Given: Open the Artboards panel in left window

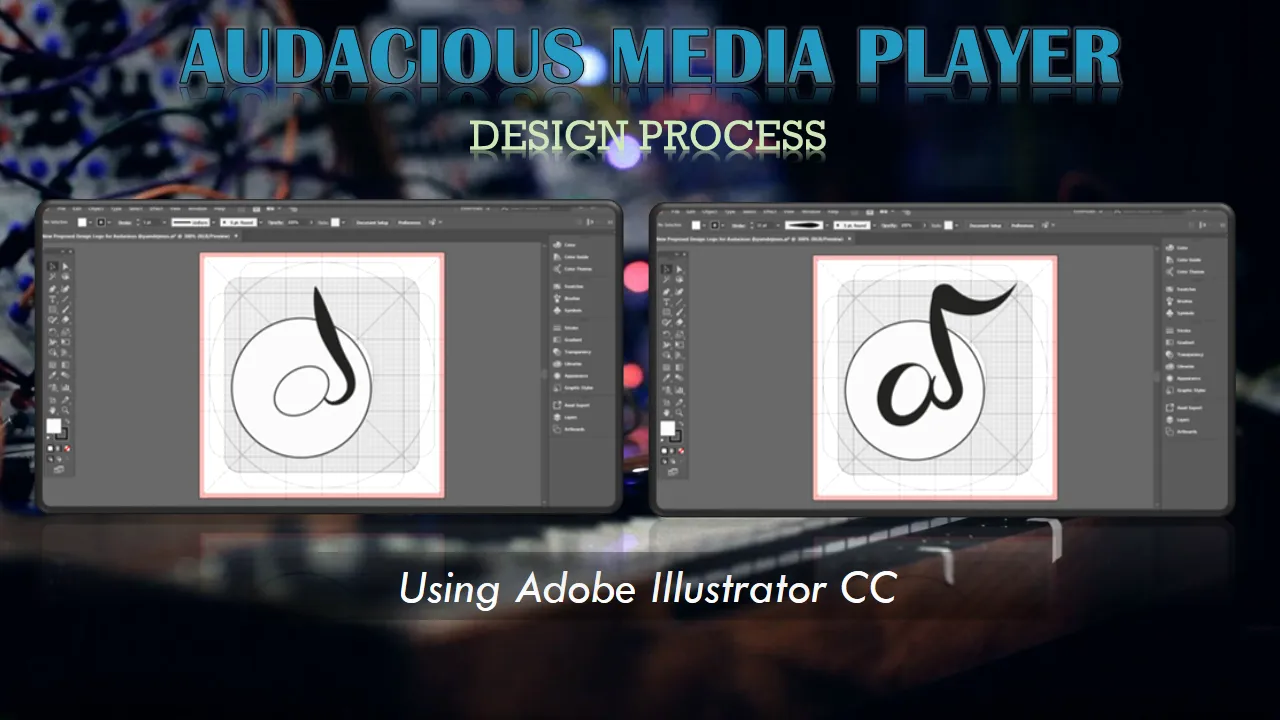Looking at the screenshot, I should (569, 430).
